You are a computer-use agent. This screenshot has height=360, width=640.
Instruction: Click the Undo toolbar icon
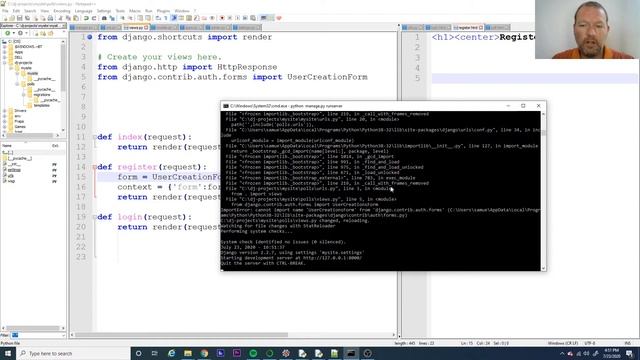[86, 18]
